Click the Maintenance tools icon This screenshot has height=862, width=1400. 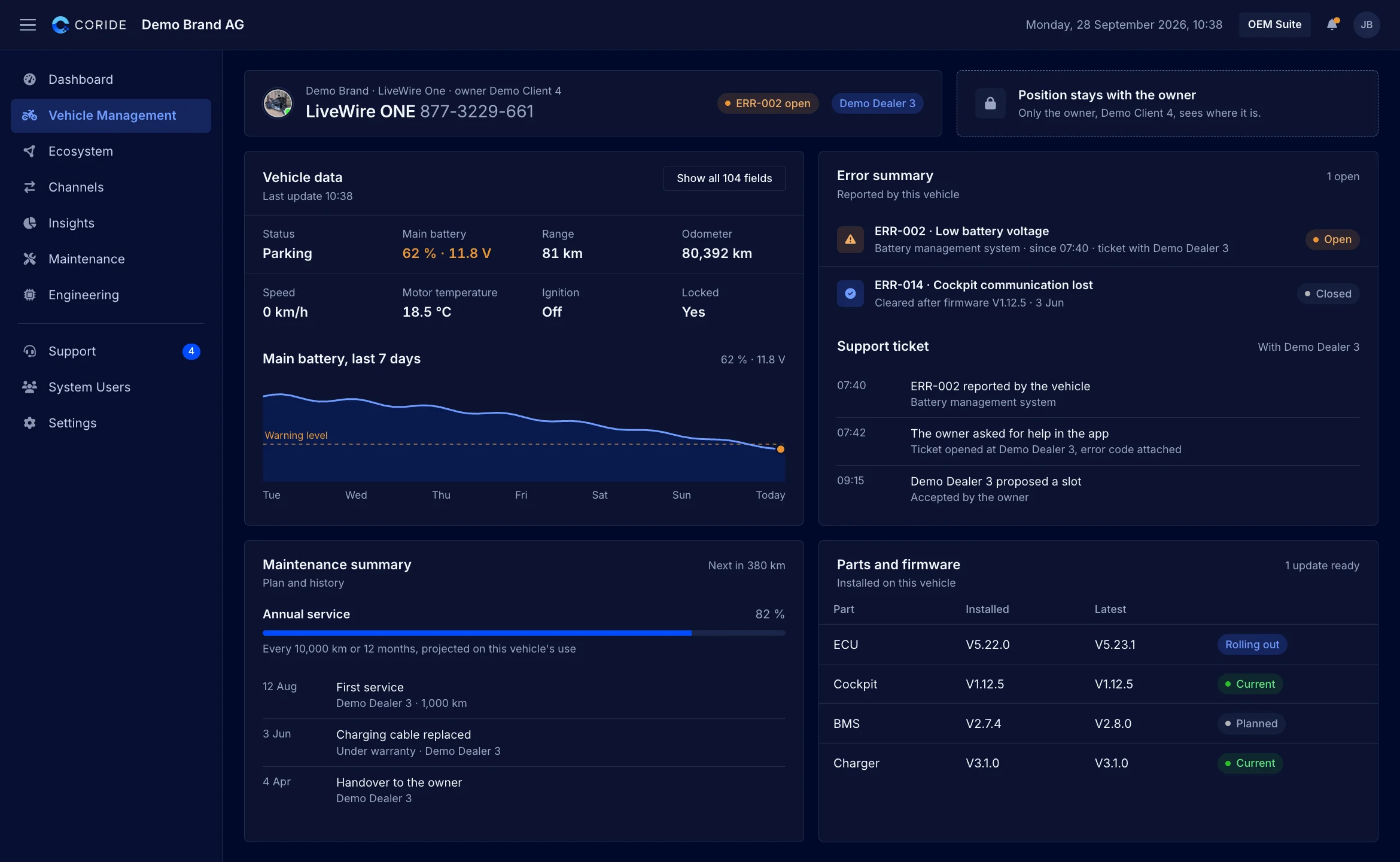[30, 259]
